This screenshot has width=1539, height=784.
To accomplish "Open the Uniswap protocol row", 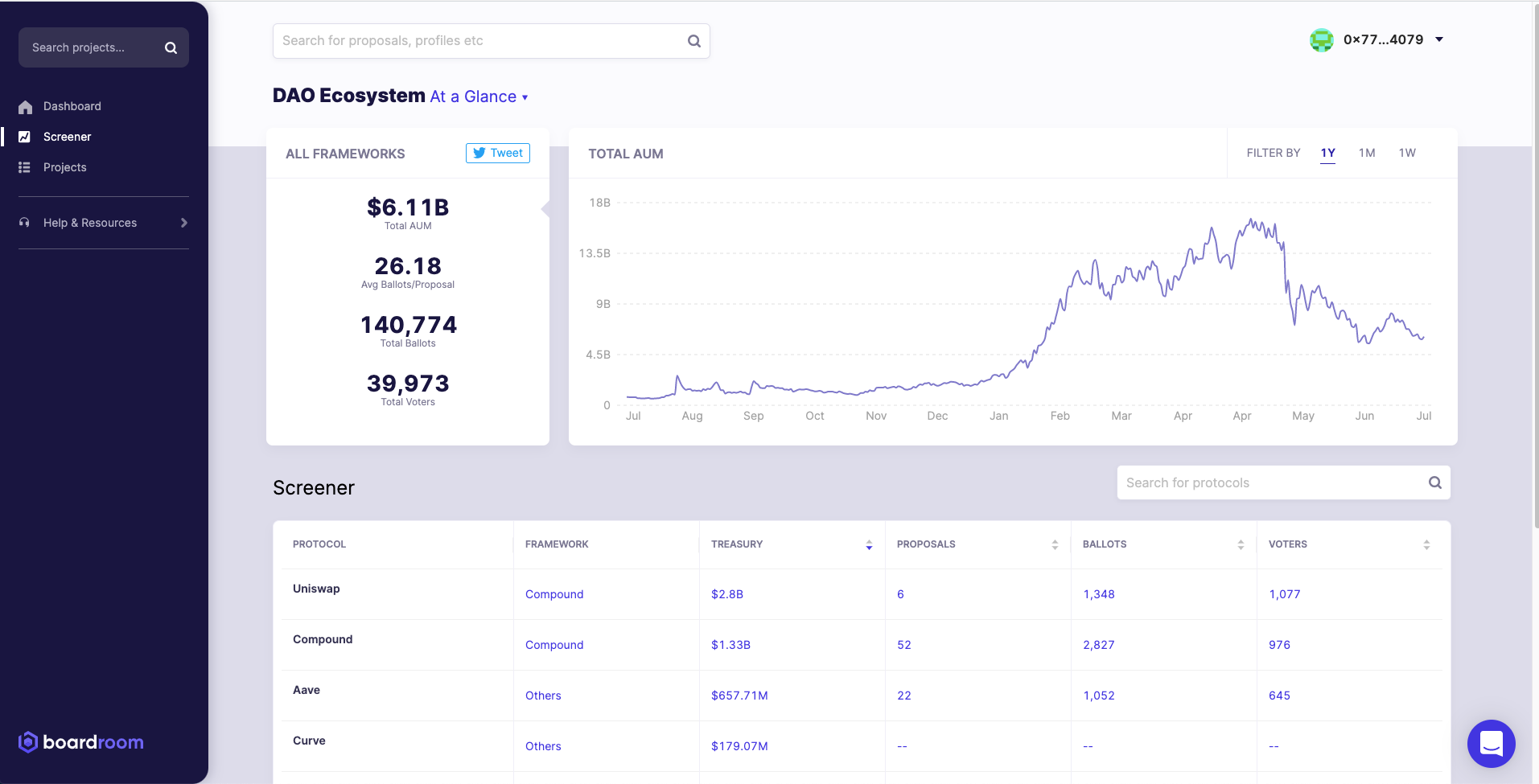I will click(316, 589).
